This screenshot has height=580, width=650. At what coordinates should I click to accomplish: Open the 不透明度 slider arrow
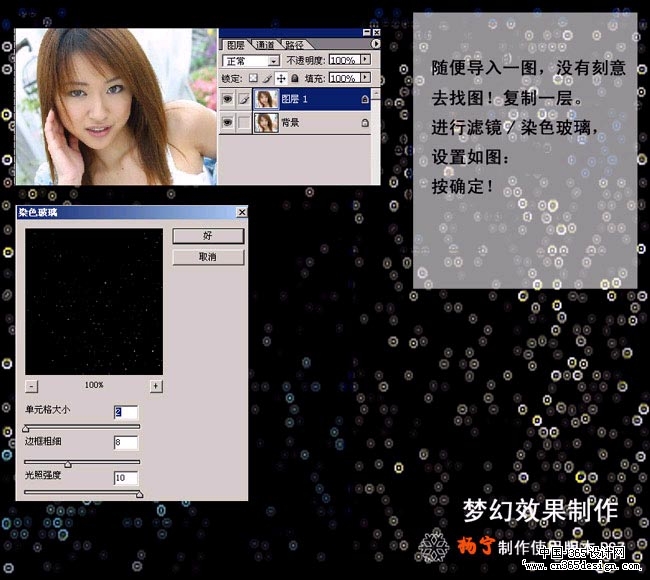[x=365, y=60]
